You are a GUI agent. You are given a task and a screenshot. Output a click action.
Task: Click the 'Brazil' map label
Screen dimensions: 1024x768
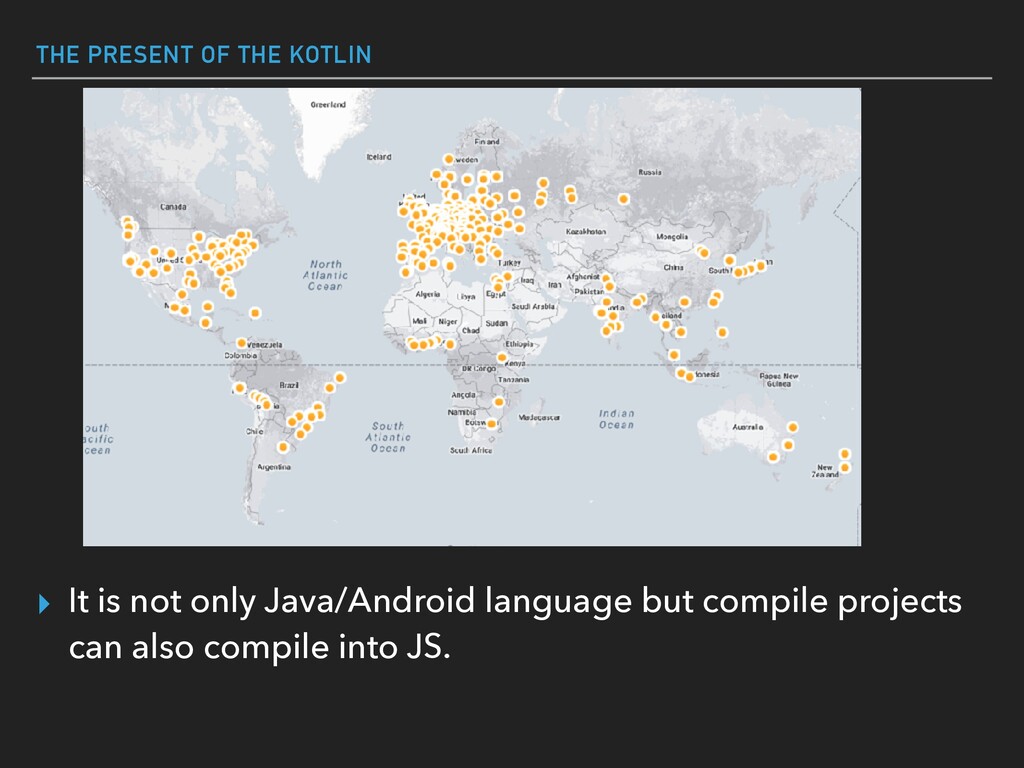tap(289, 385)
